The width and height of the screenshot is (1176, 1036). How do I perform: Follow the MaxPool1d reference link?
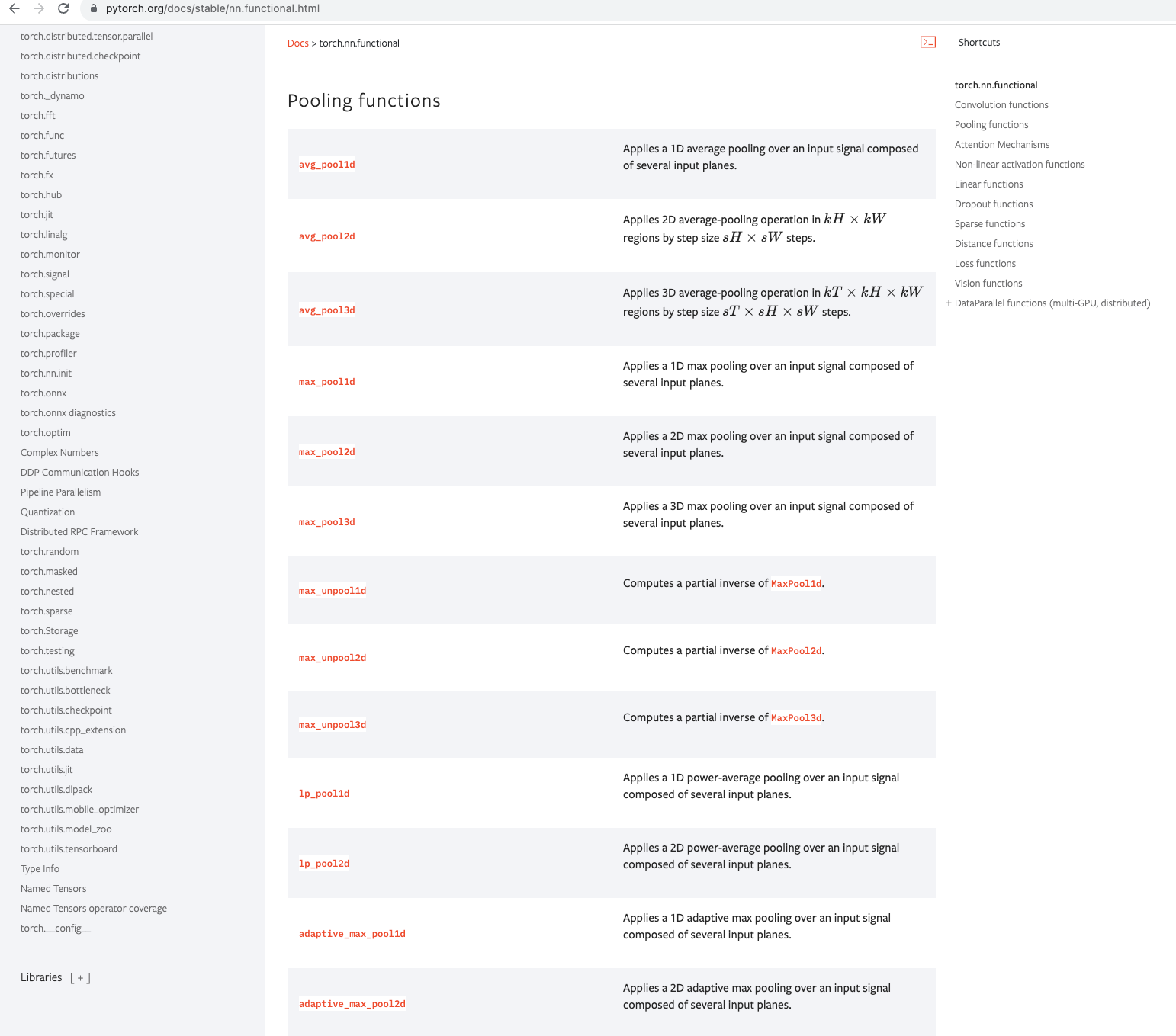click(796, 584)
